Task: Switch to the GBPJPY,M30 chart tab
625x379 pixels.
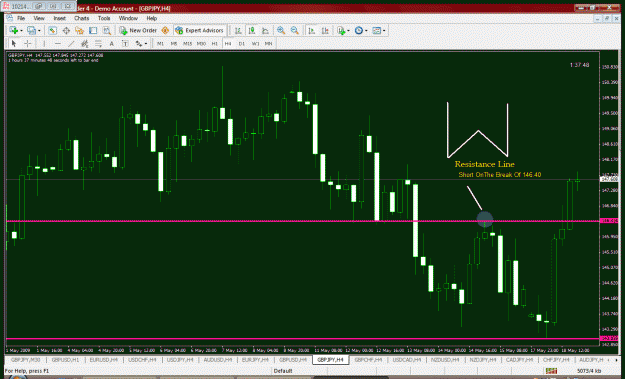Action: (x=26, y=360)
